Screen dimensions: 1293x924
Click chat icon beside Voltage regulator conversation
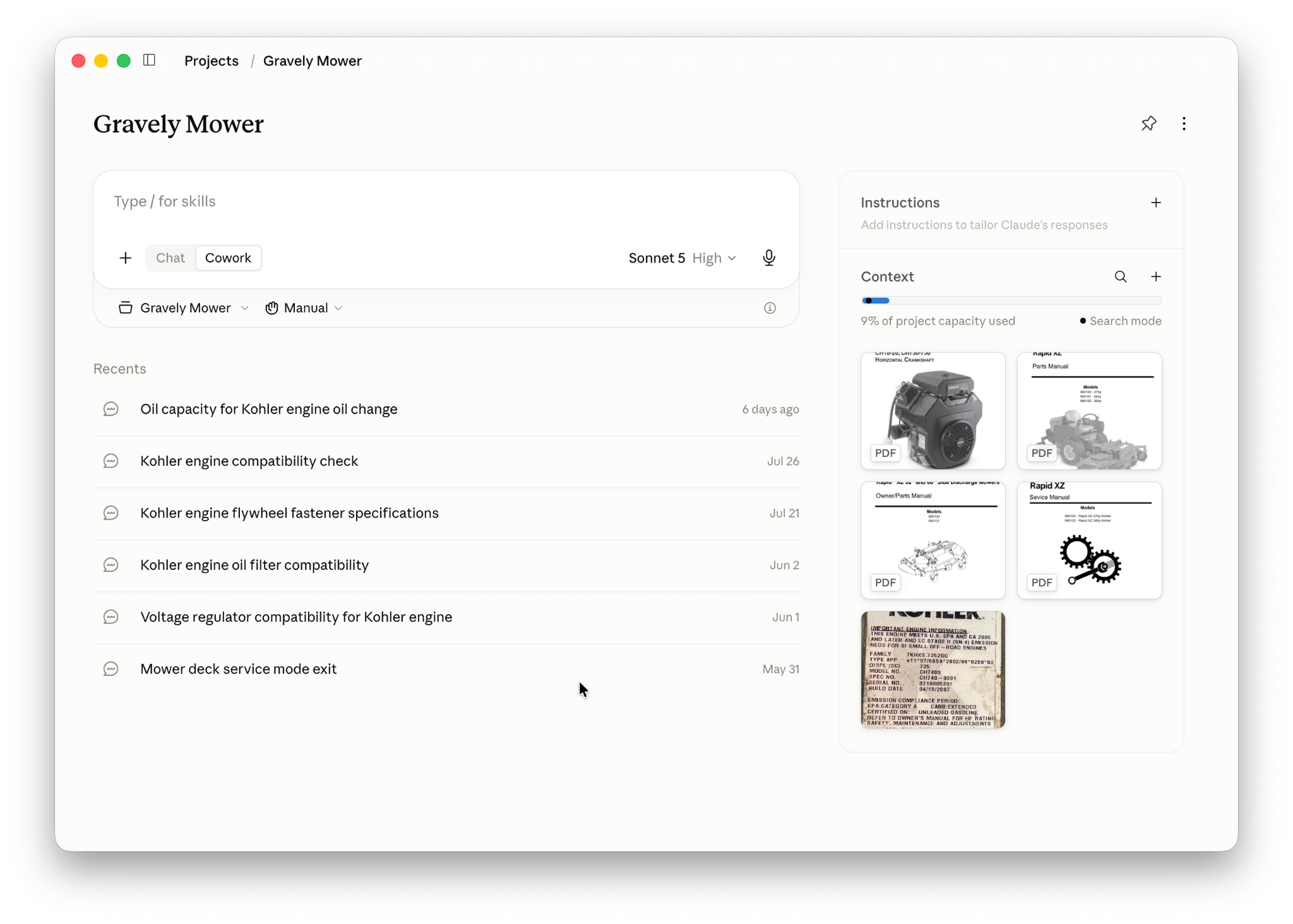[110, 617]
